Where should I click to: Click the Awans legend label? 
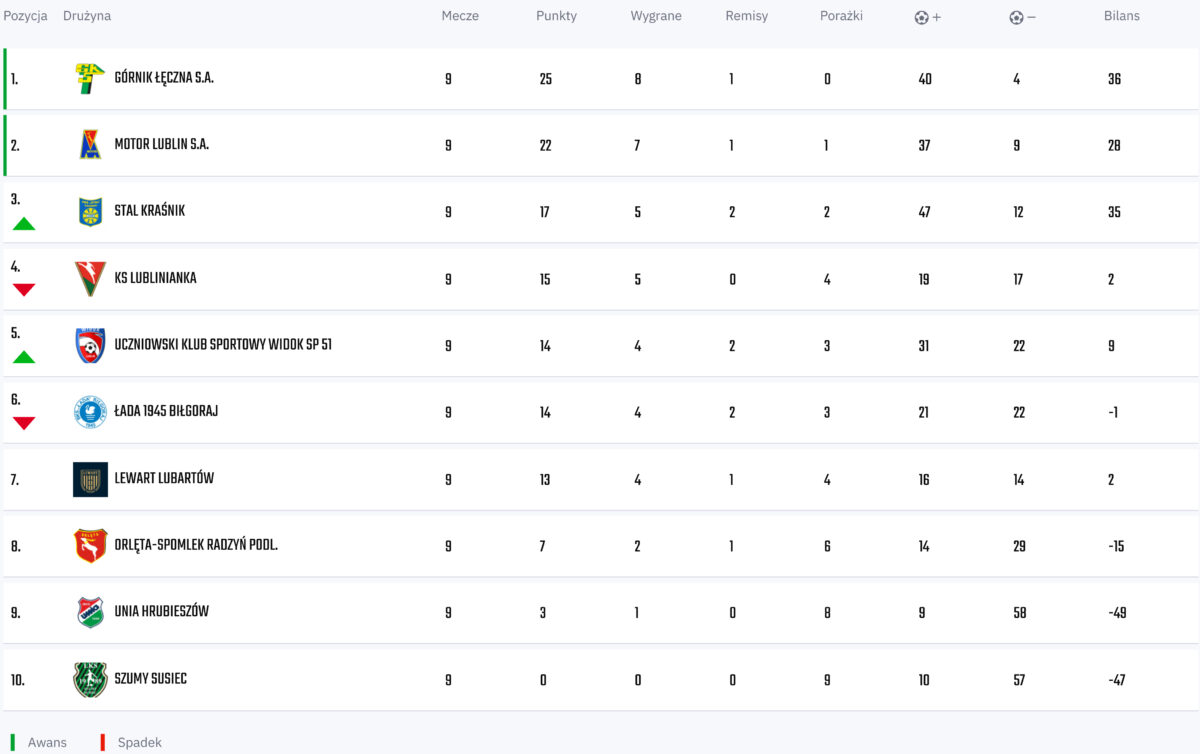click(47, 742)
